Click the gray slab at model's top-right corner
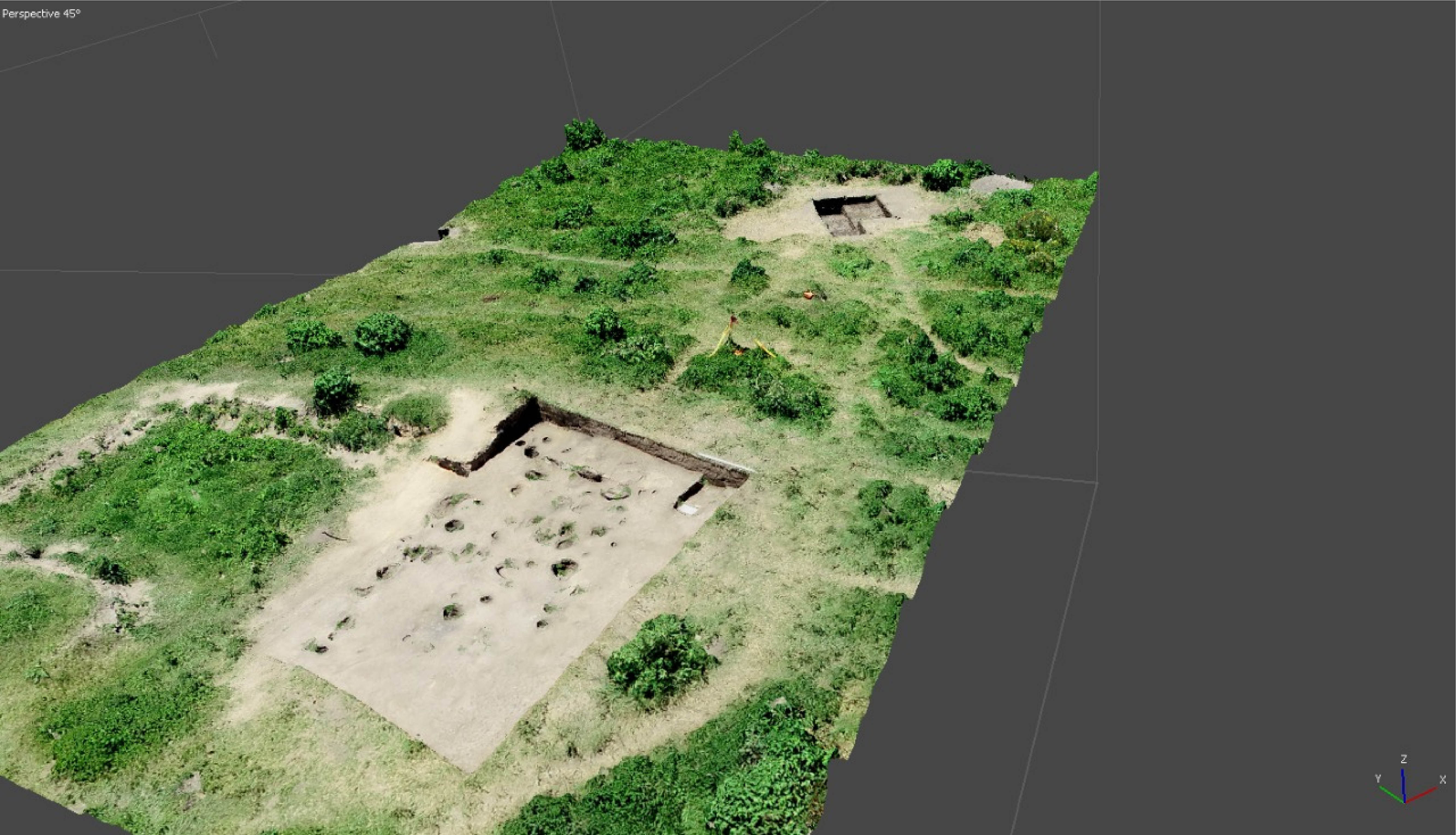 coord(1000,184)
